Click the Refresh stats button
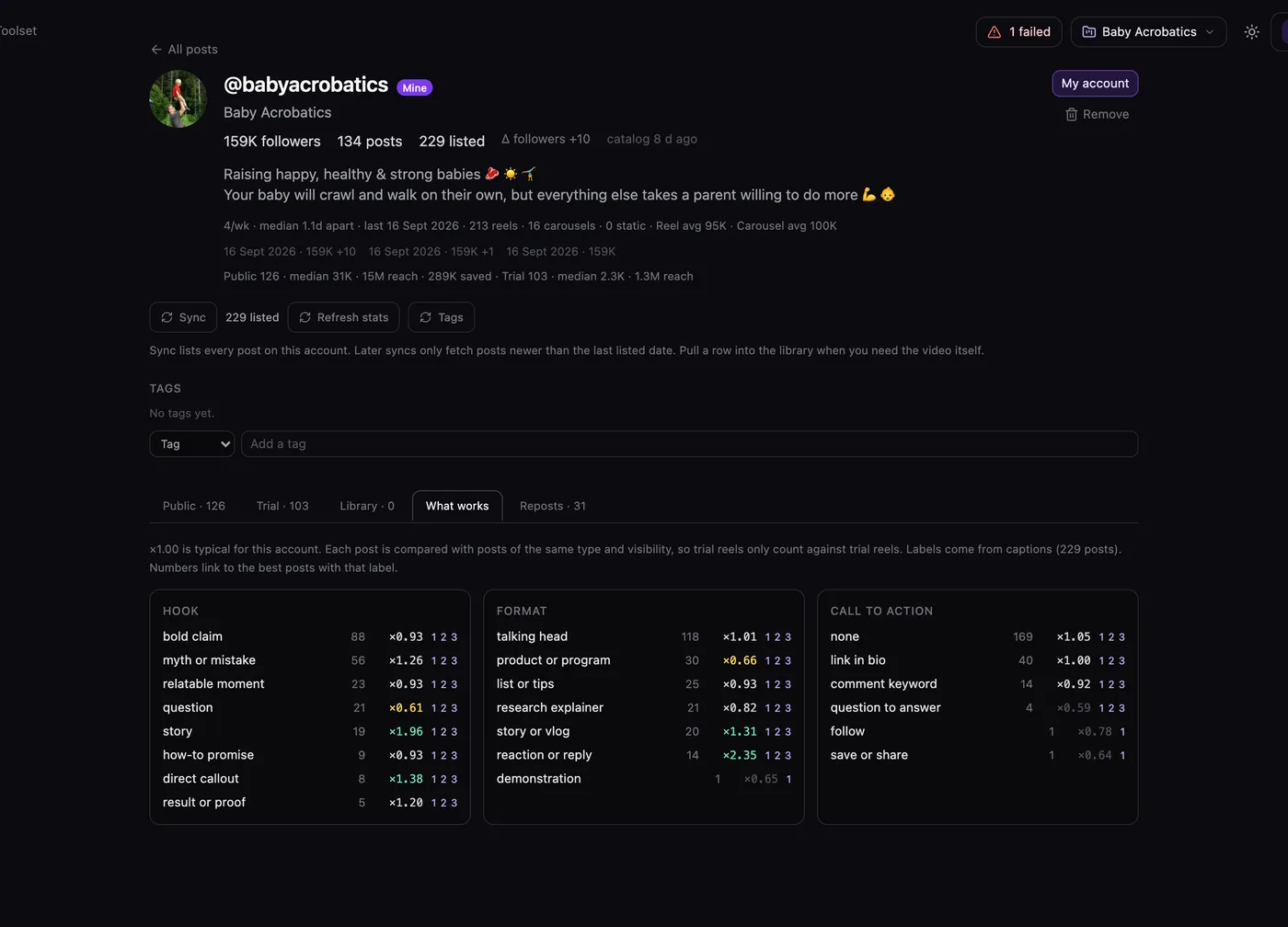Viewport: 1288px width, 927px height. [x=343, y=317]
